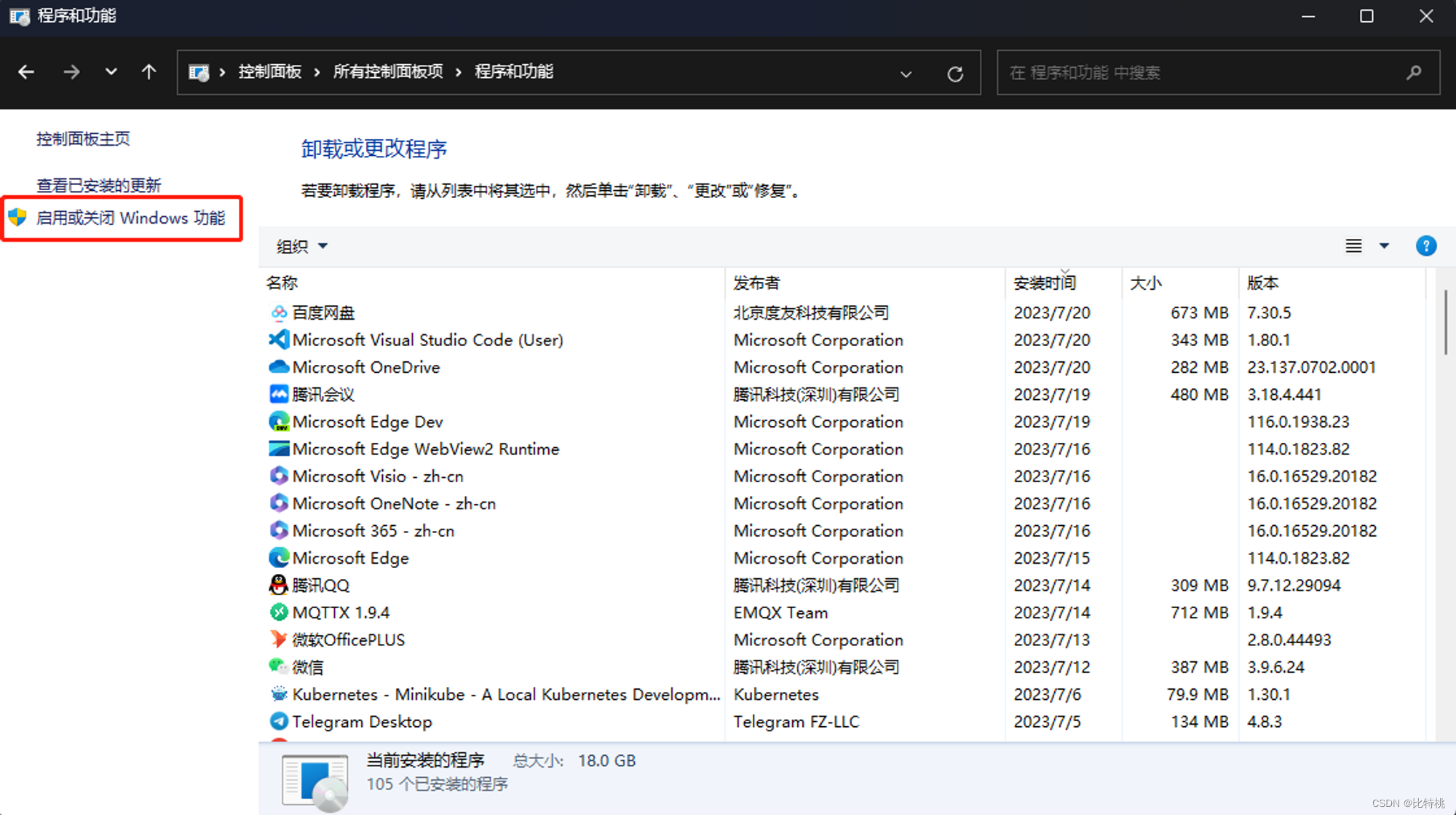Click the Telegram Desktop icon
Screen dimensions: 1456x815
click(279, 721)
